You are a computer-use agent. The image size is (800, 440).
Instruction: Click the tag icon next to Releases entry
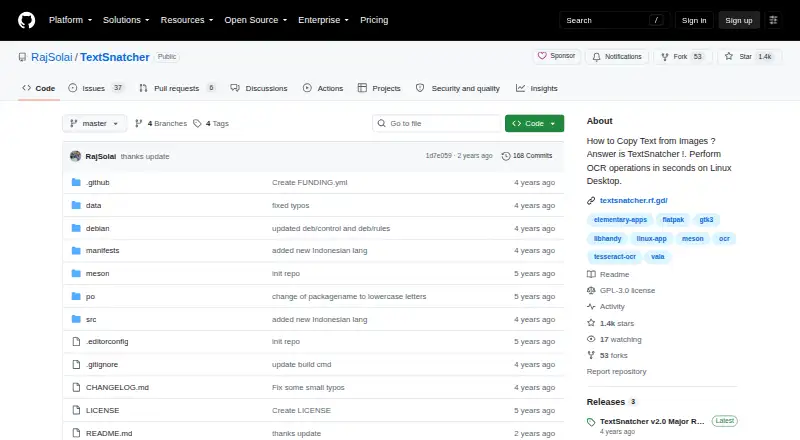pyautogui.click(x=591, y=422)
